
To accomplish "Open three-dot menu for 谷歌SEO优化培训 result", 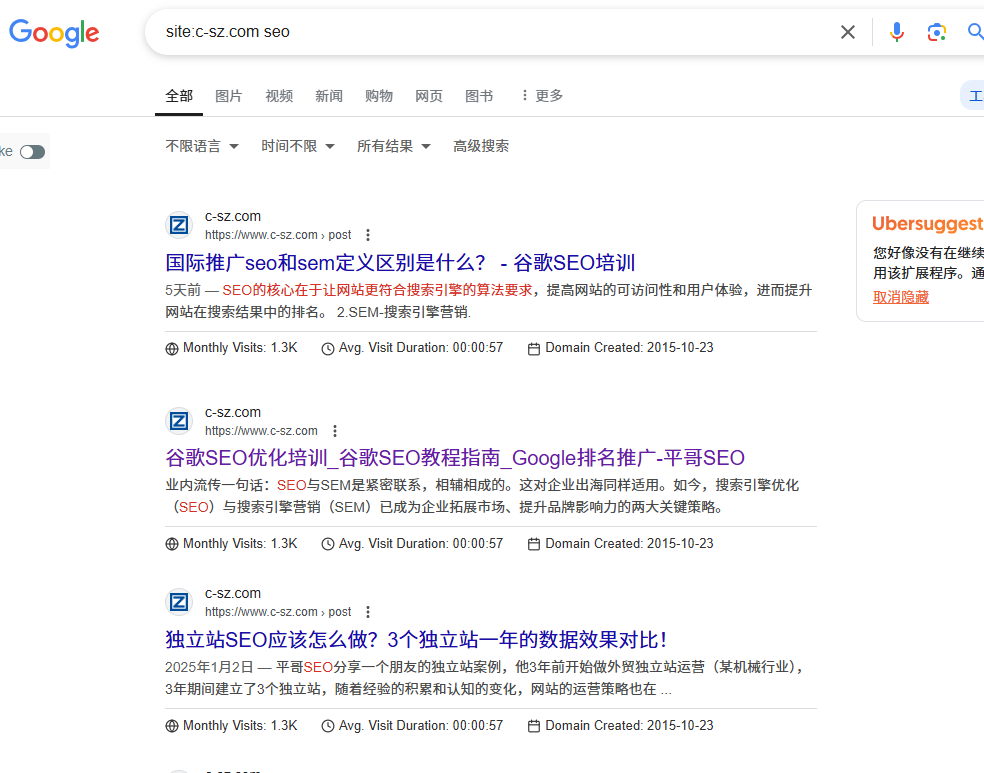I will [334, 431].
